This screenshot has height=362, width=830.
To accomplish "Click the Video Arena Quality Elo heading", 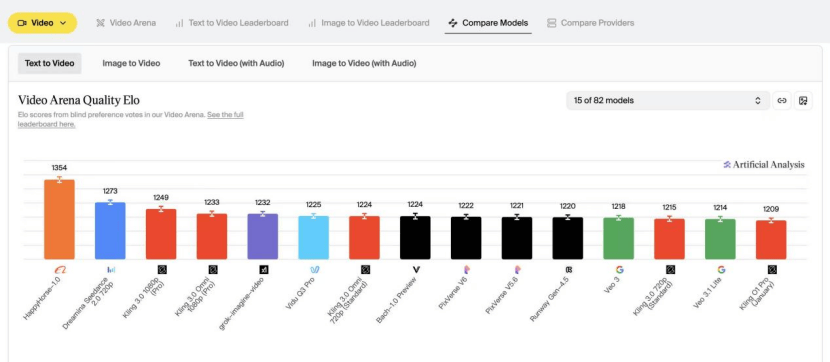I will point(79,100).
